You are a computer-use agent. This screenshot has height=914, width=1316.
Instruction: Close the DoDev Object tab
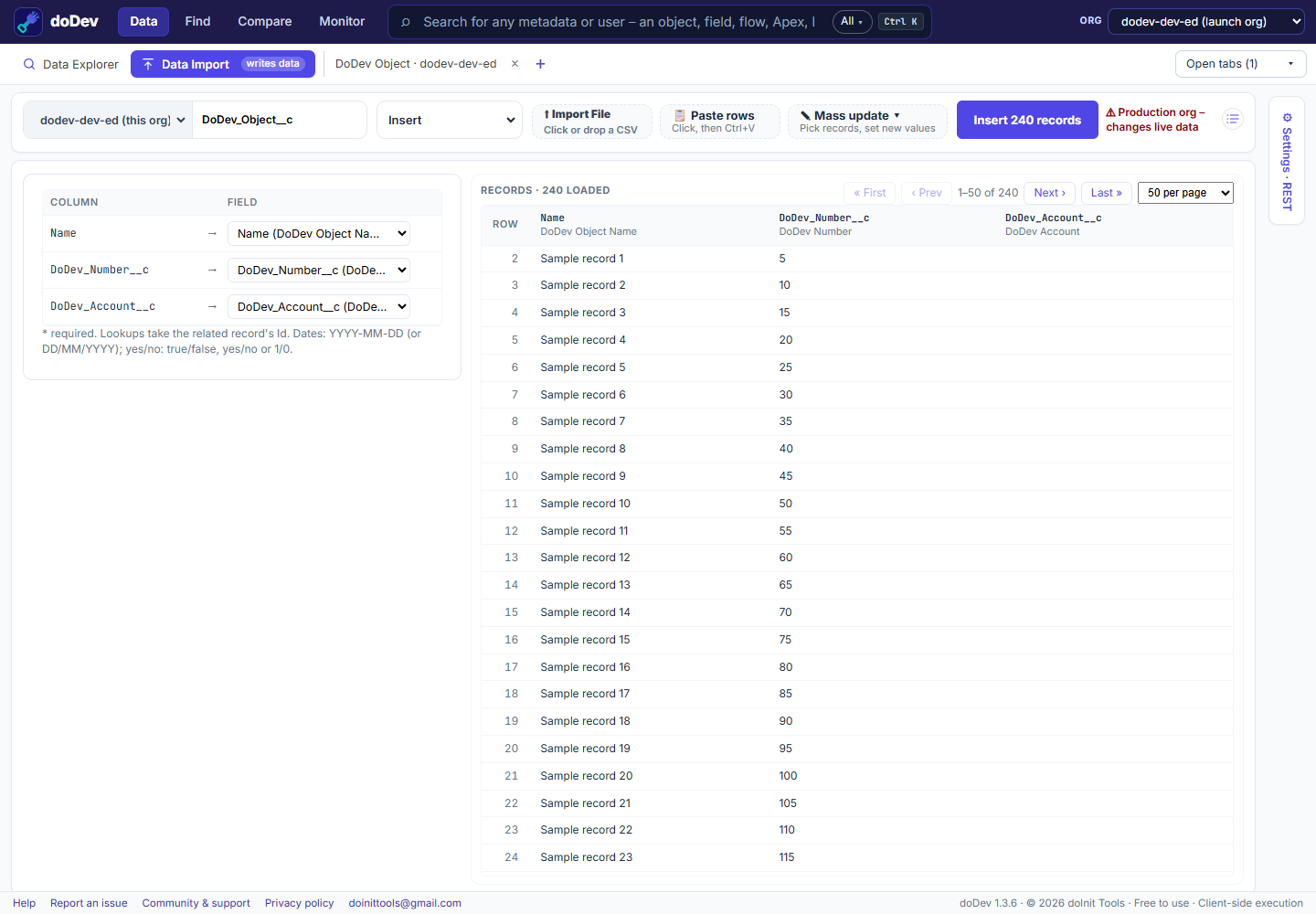pyautogui.click(x=515, y=64)
